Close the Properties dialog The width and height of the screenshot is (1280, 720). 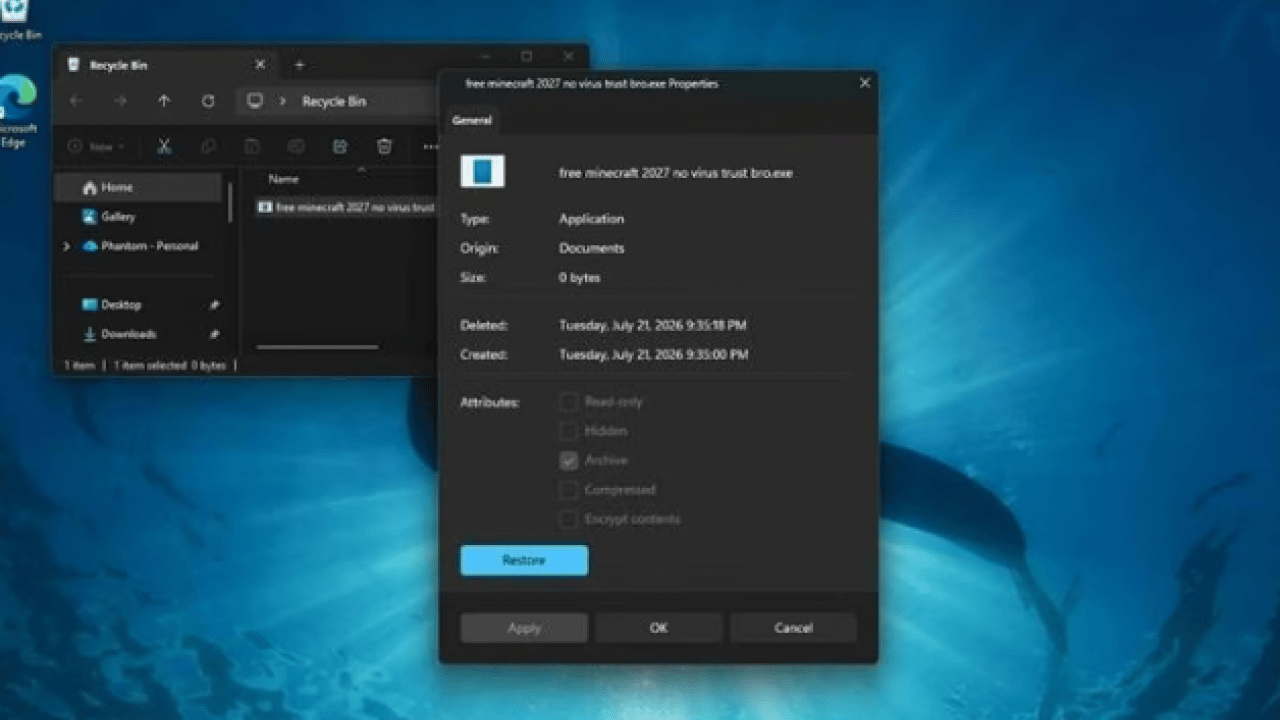[x=865, y=83]
